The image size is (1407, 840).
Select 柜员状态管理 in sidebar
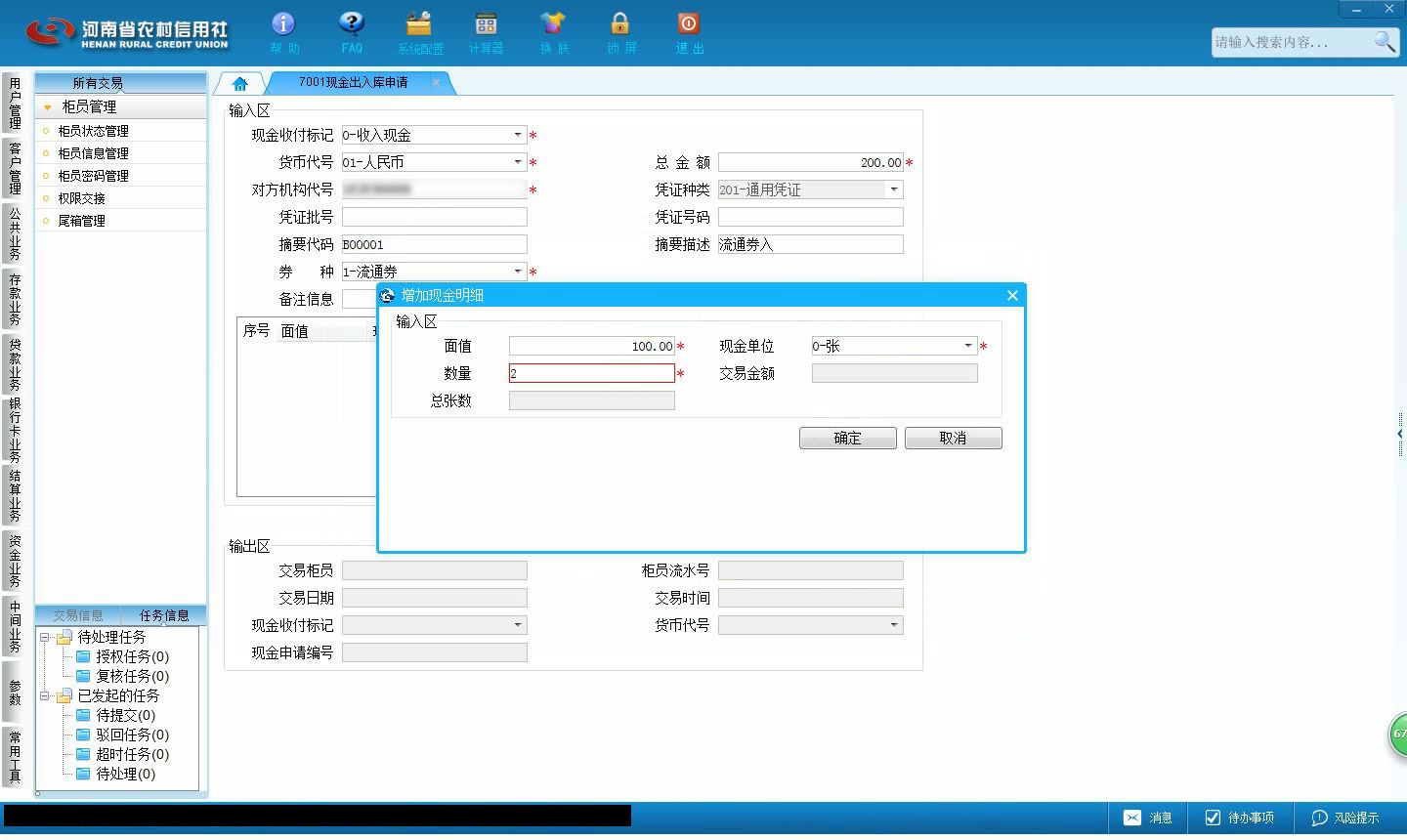click(x=93, y=131)
